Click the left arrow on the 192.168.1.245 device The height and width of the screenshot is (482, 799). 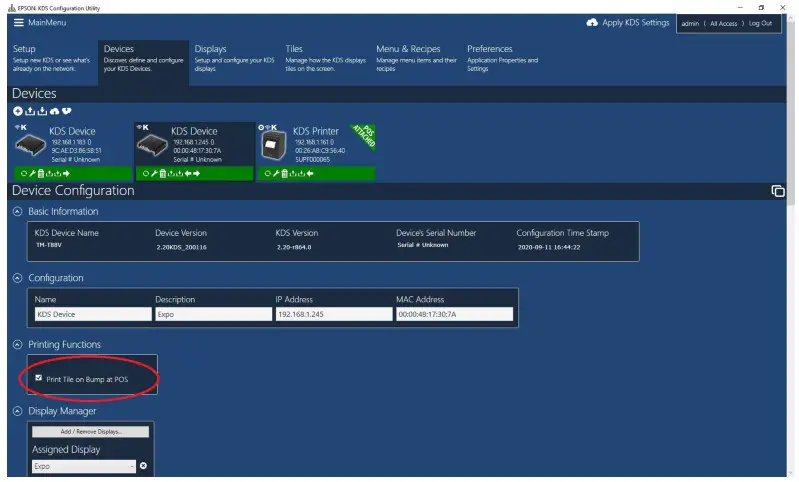coord(188,173)
